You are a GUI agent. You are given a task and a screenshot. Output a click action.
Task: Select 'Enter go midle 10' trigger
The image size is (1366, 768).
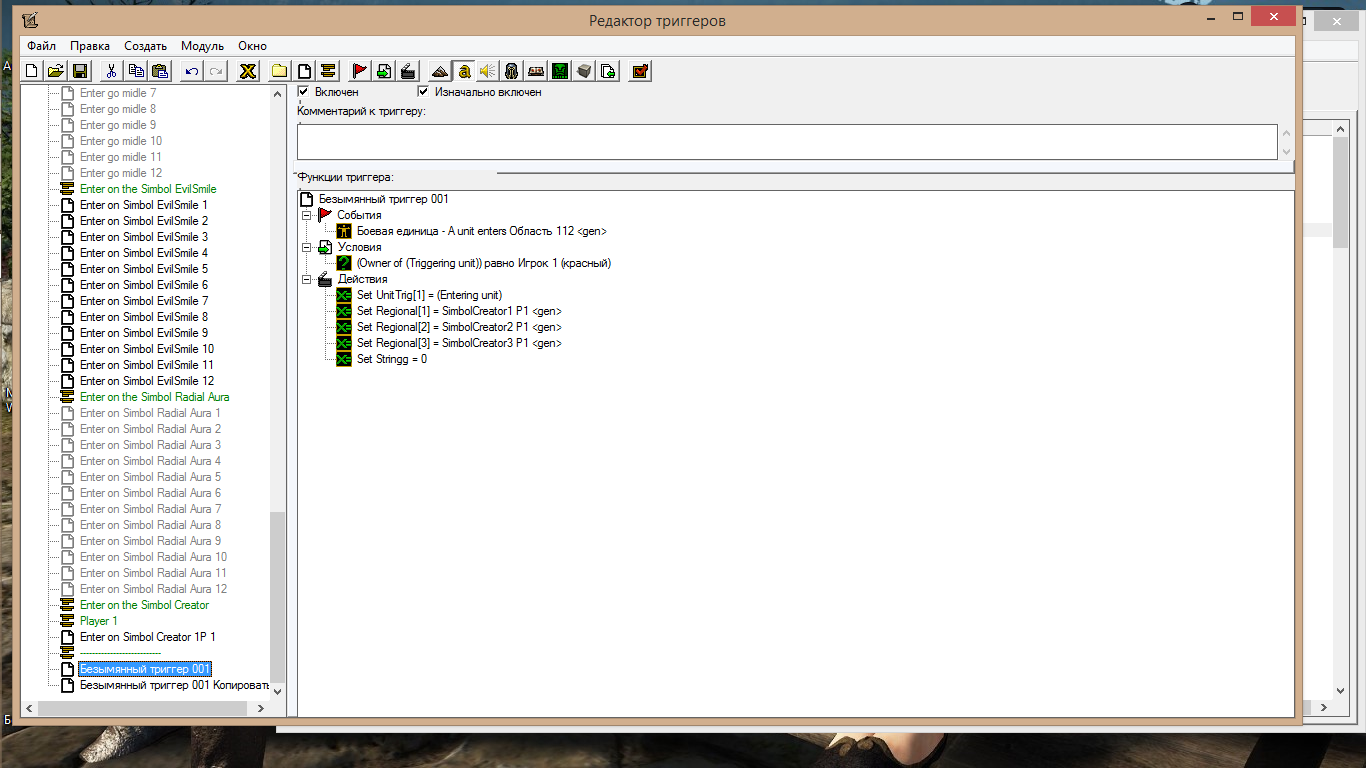click(120, 141)
